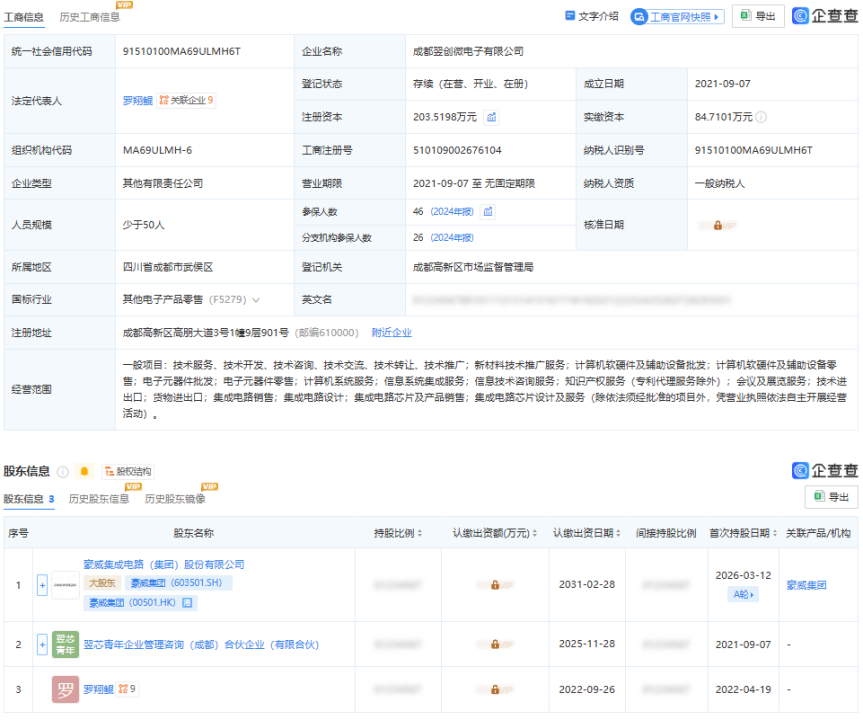Click 成都高新区市场监督管理局 registration authority

pos(473,268)
